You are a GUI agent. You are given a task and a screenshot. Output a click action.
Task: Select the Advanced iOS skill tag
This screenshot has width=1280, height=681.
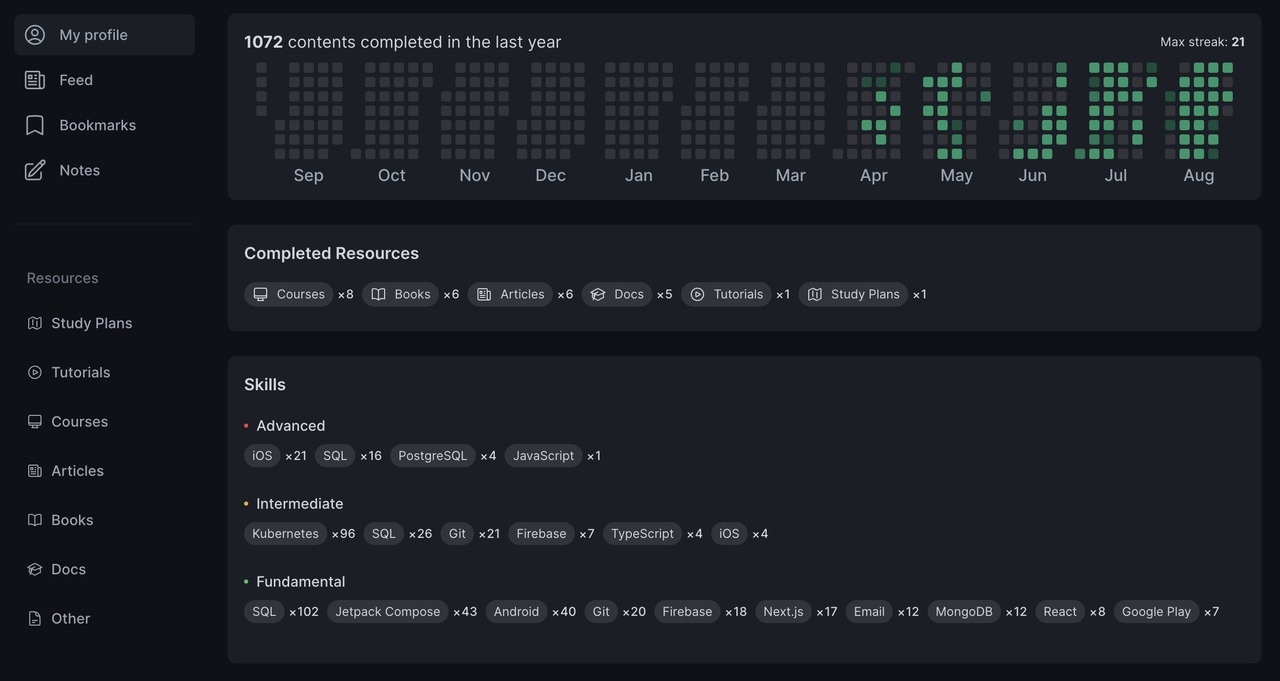pos(262,456)
